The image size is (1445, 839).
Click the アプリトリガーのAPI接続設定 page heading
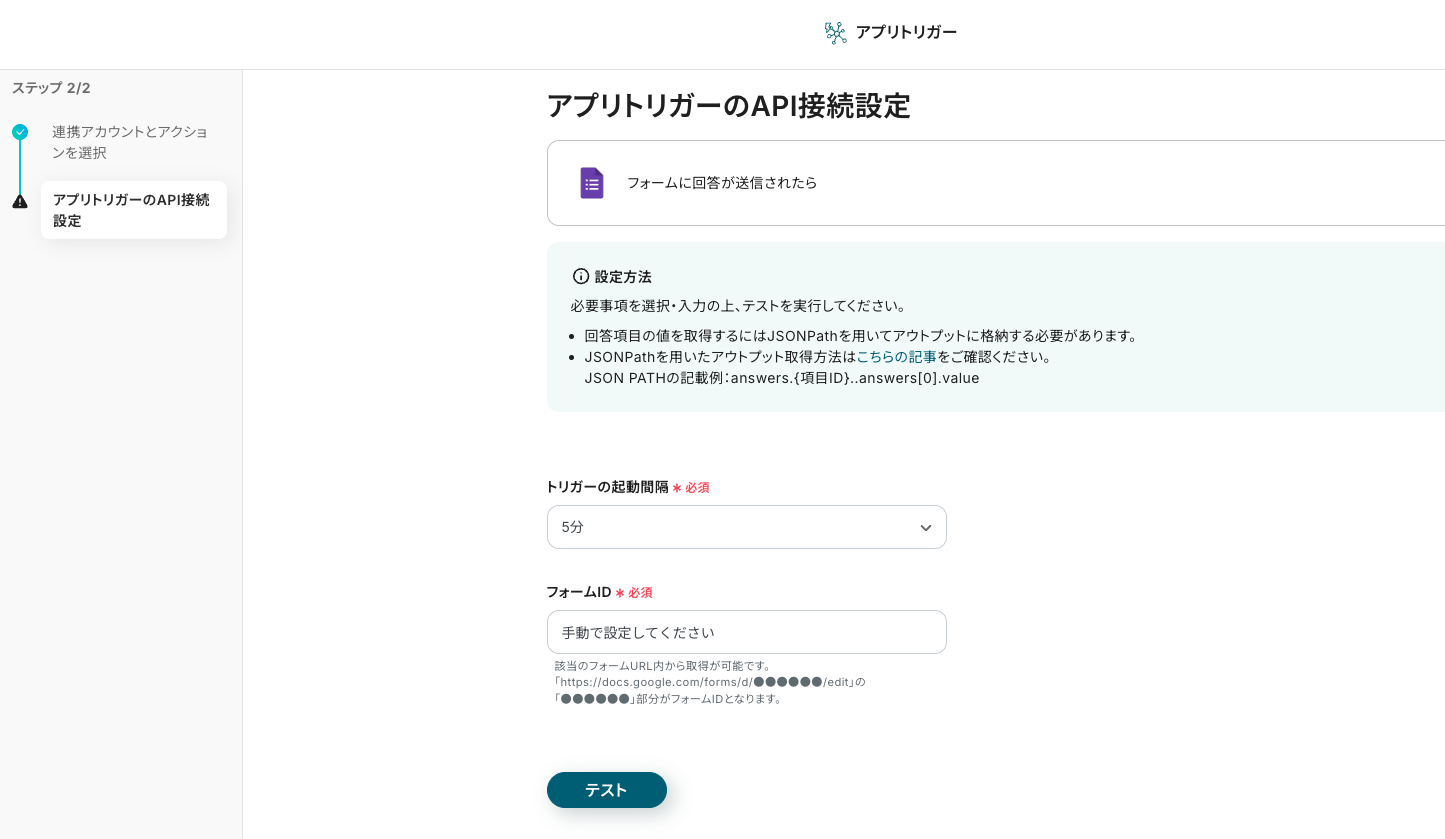[x=728, y=106]
